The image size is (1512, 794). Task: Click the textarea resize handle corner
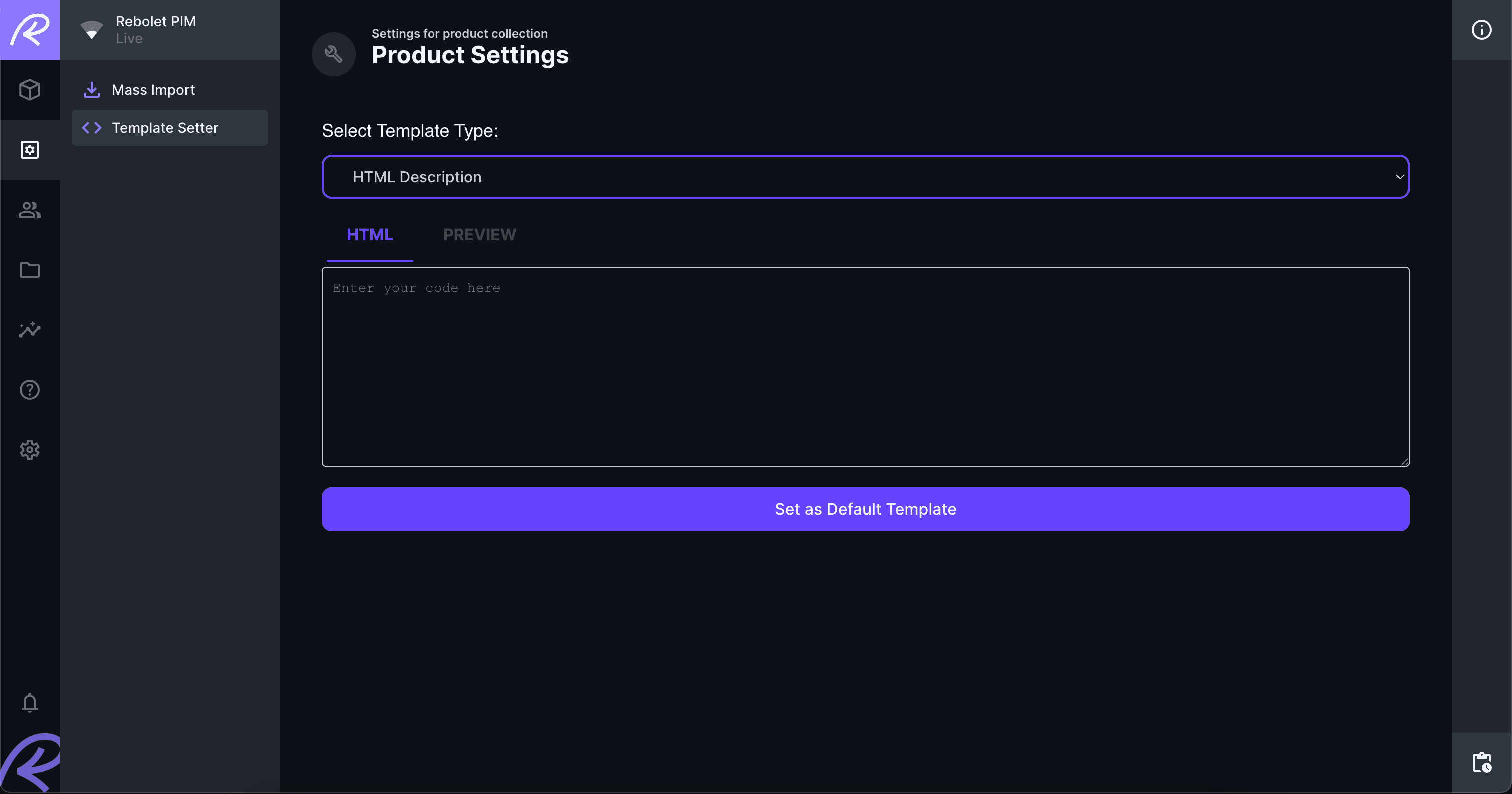click(x=1404, y=462)
